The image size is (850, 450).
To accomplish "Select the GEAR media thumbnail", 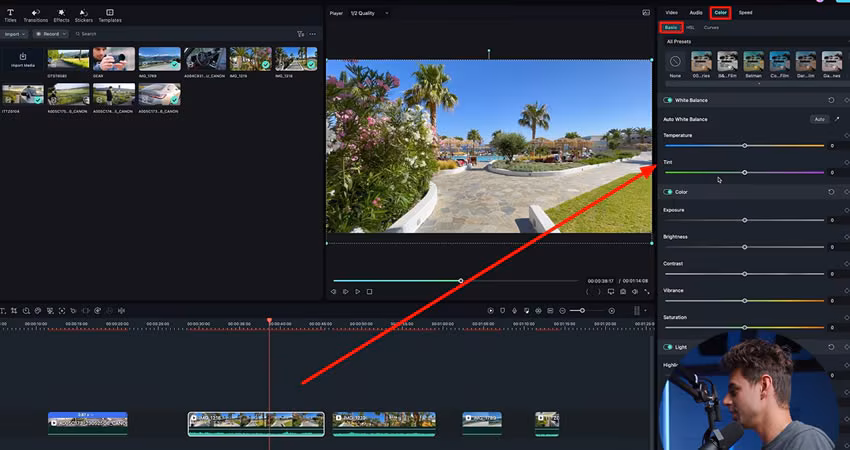I will pyautogui.click(x=113, y=59).
